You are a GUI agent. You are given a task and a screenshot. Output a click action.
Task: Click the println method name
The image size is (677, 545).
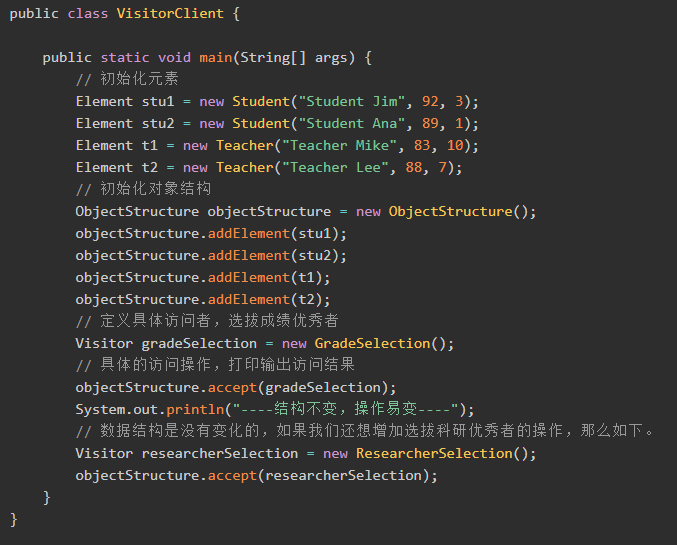(195, 410)
